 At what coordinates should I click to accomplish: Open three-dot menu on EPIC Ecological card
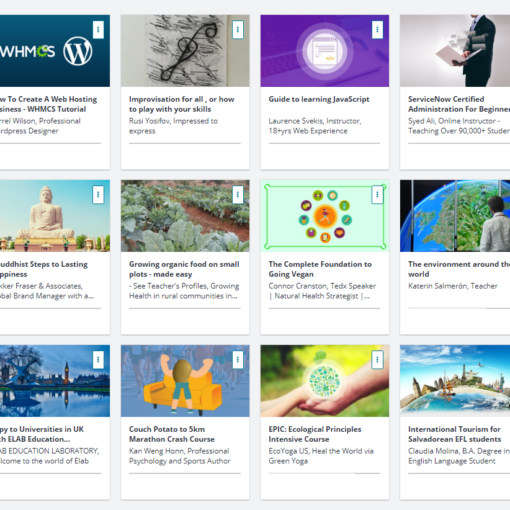click(377, 360)
